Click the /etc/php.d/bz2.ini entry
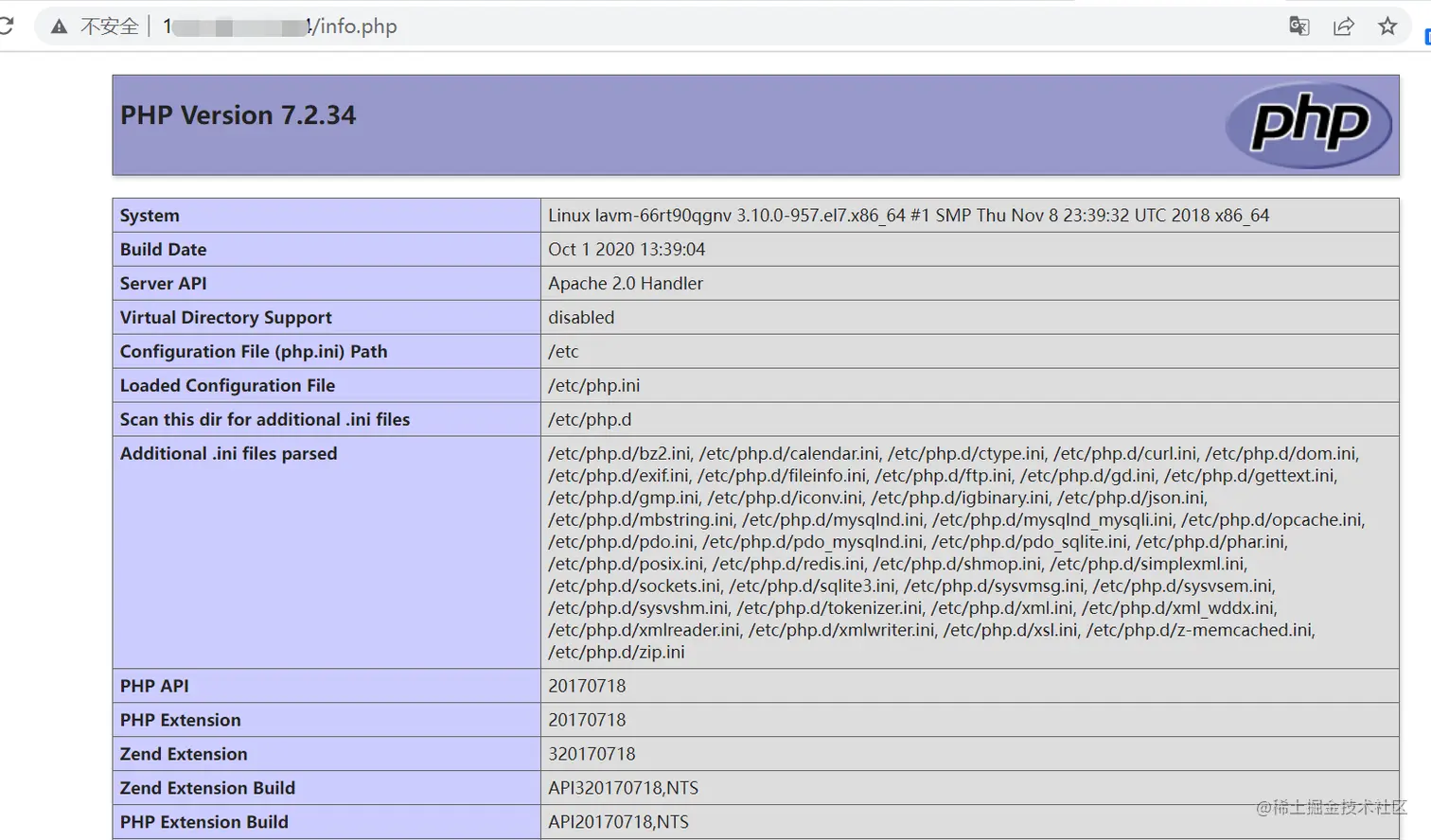The image size is (1431, 840). pos(620,454)
